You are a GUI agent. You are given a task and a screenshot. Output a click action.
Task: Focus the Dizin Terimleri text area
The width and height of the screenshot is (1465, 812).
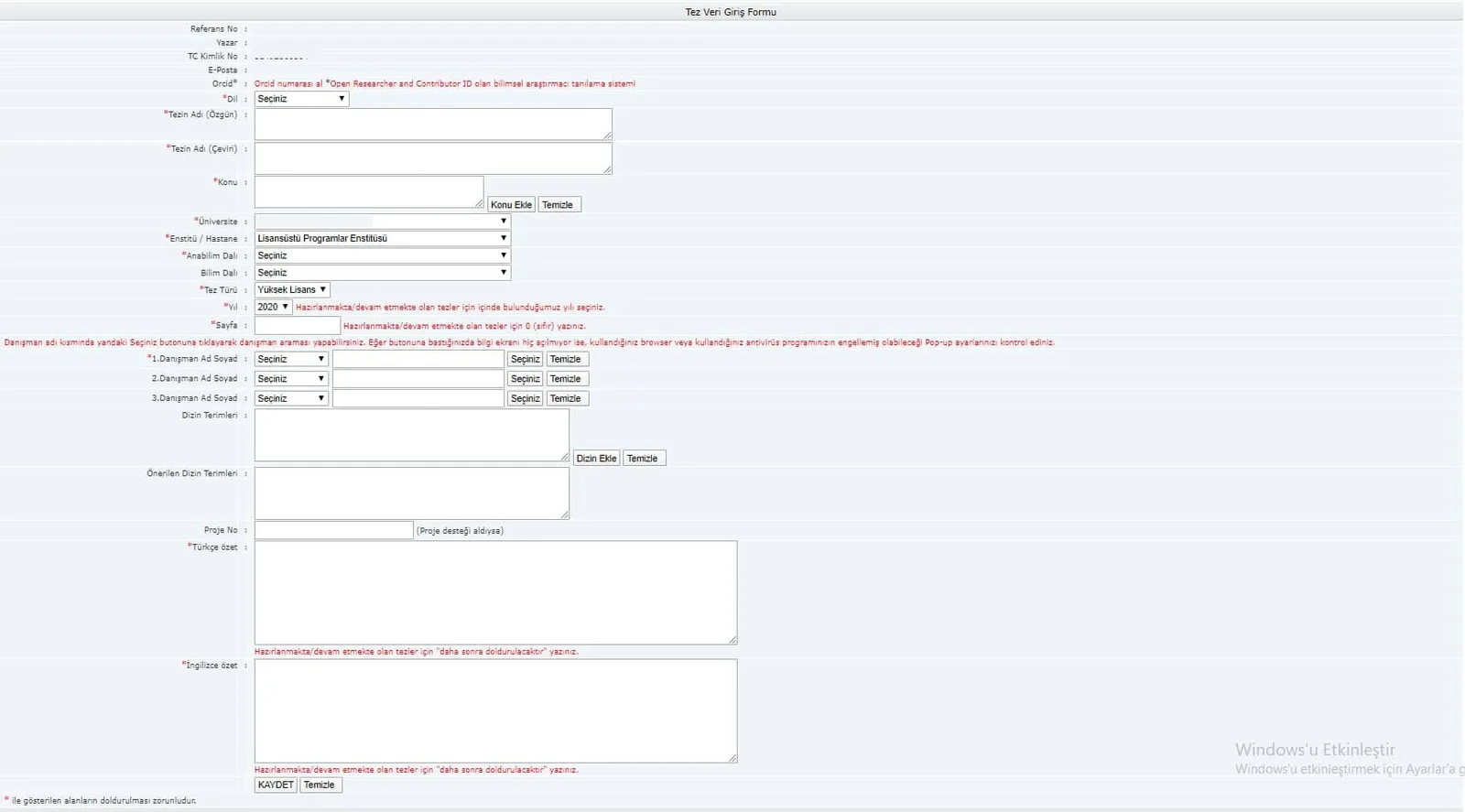coord(412,435)
